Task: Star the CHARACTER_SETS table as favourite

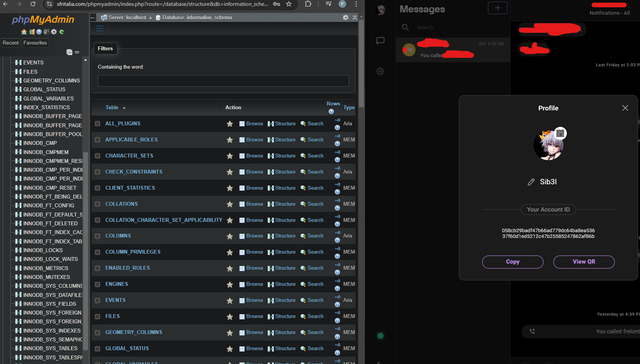Action: [230, 156]
